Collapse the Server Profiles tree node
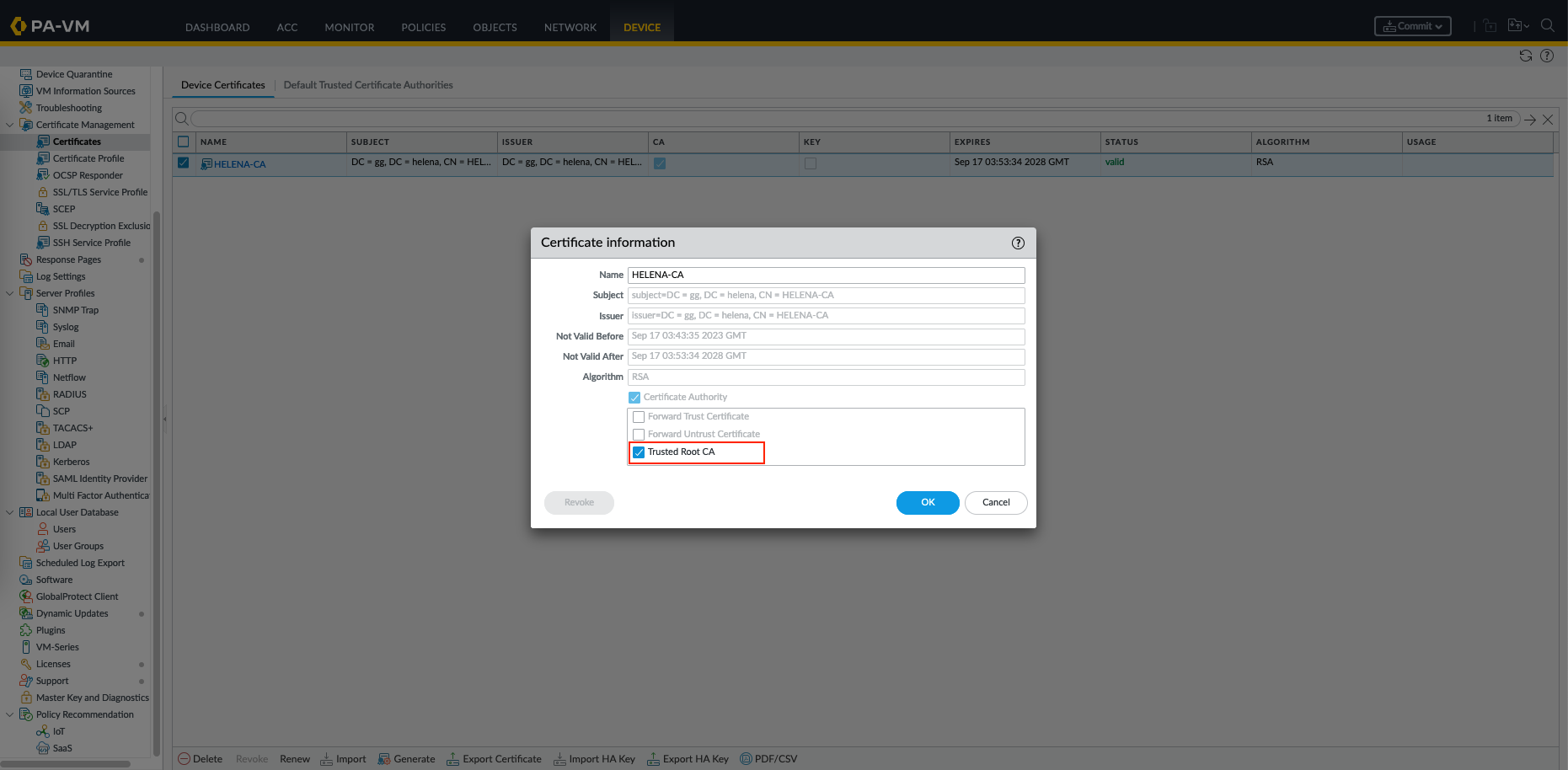The image size is (1568, 770). [10, 293]
